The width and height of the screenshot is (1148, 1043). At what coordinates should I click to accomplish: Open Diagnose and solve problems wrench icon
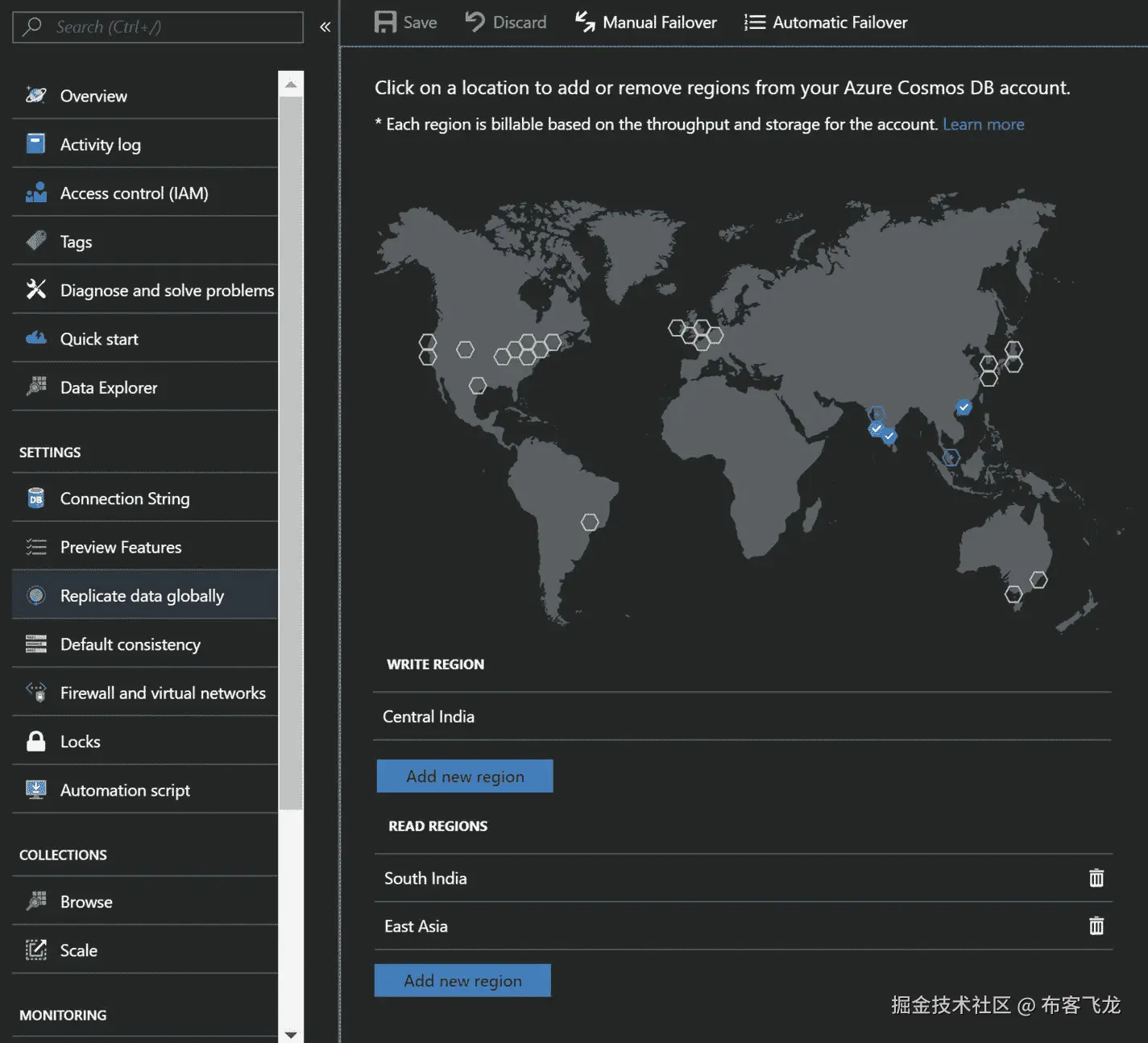pyautogui.click(x=36, y=289)
